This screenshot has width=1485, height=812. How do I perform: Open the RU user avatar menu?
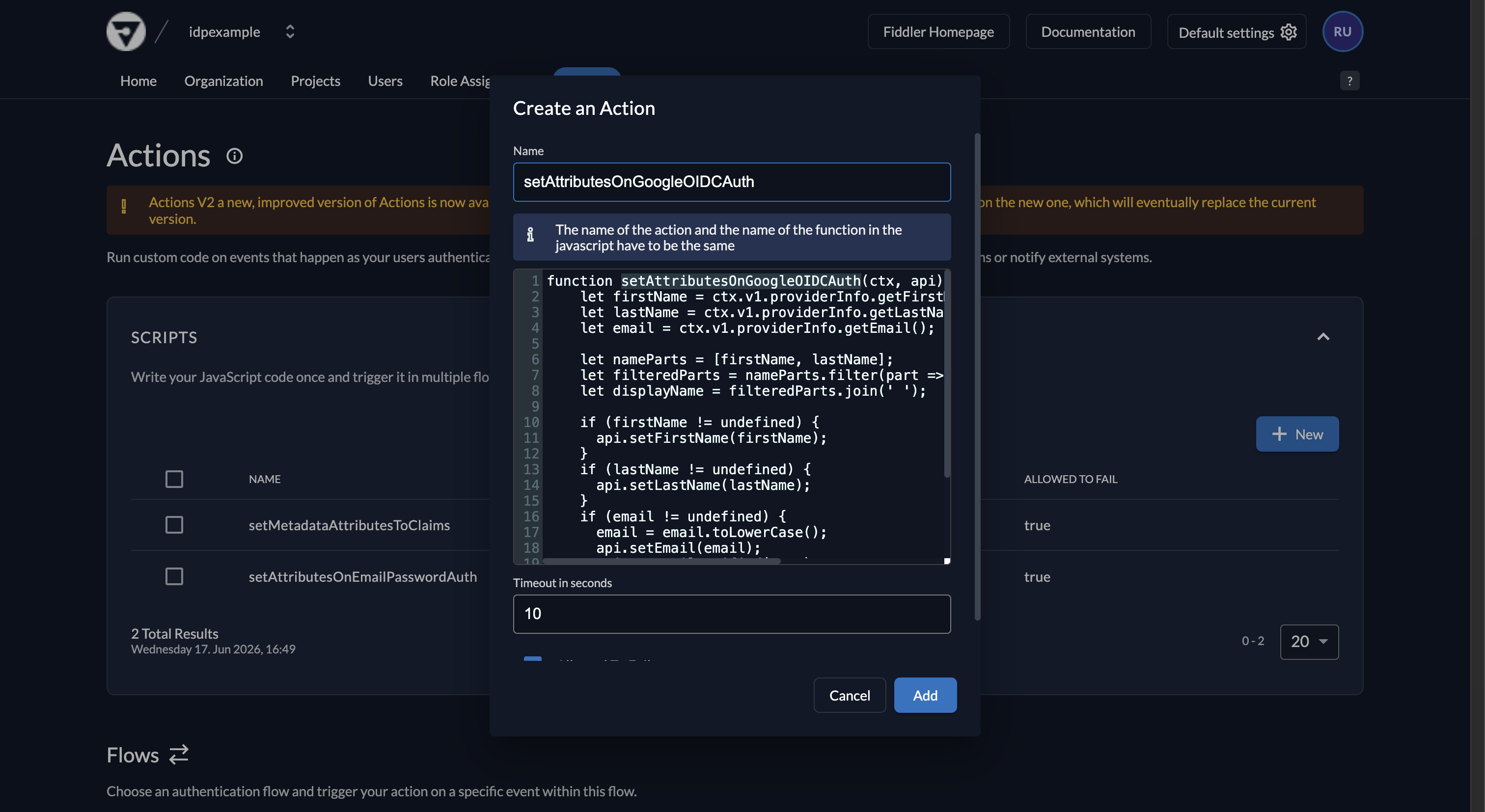click(1342, 32)
